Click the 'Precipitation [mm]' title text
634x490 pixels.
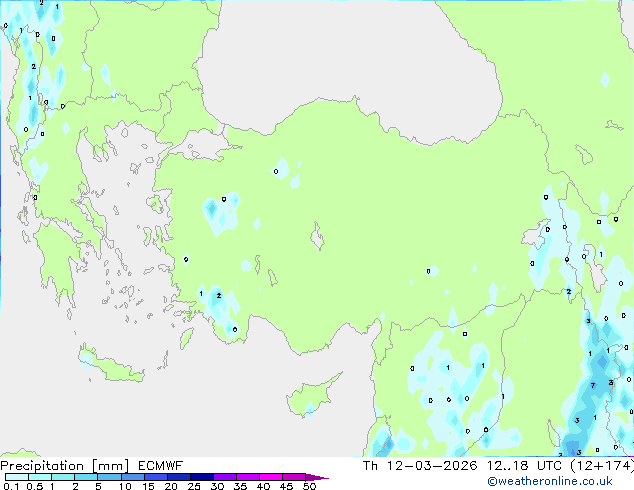pyautogui.click(x=65, y=466)
